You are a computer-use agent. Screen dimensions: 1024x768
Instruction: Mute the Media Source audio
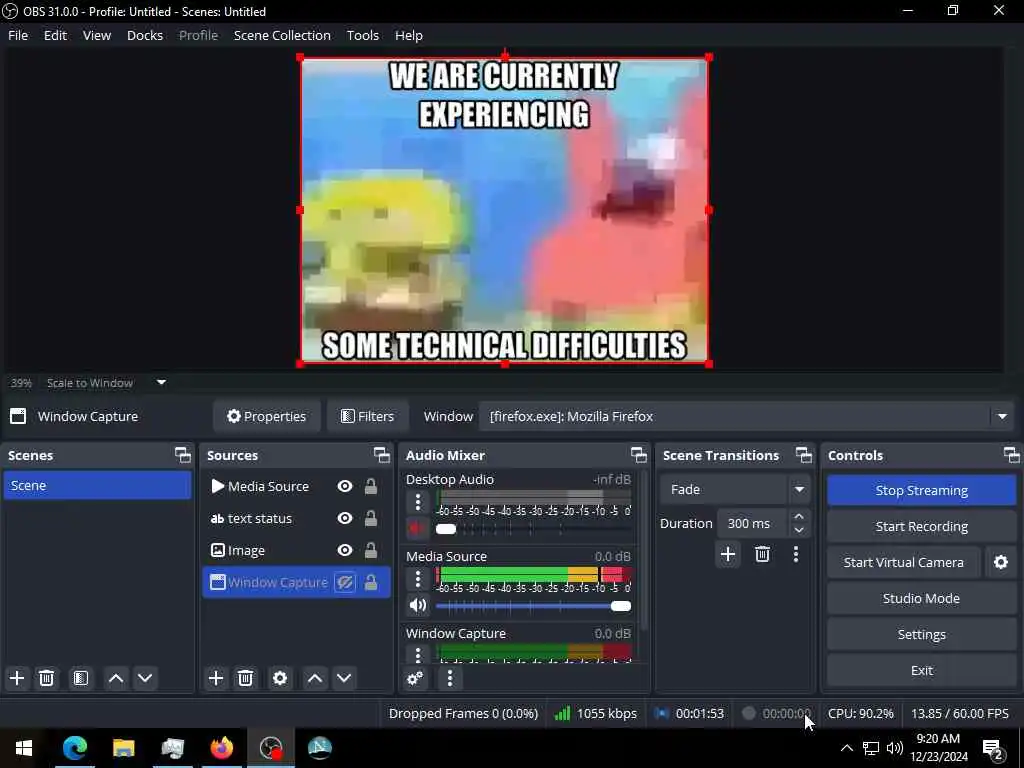418,605
